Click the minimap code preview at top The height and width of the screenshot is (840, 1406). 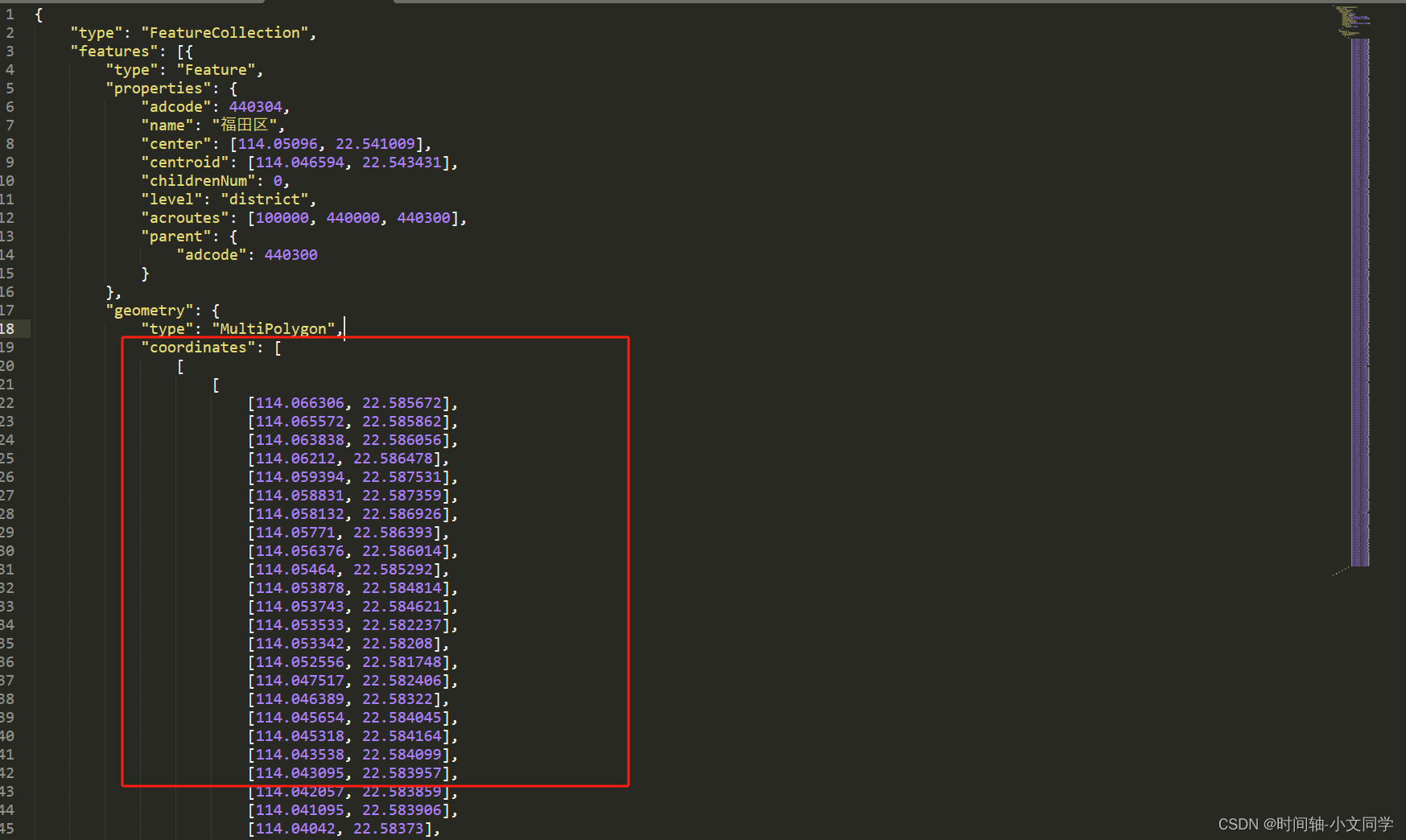pyautogui.click(x=1351, y=21)
